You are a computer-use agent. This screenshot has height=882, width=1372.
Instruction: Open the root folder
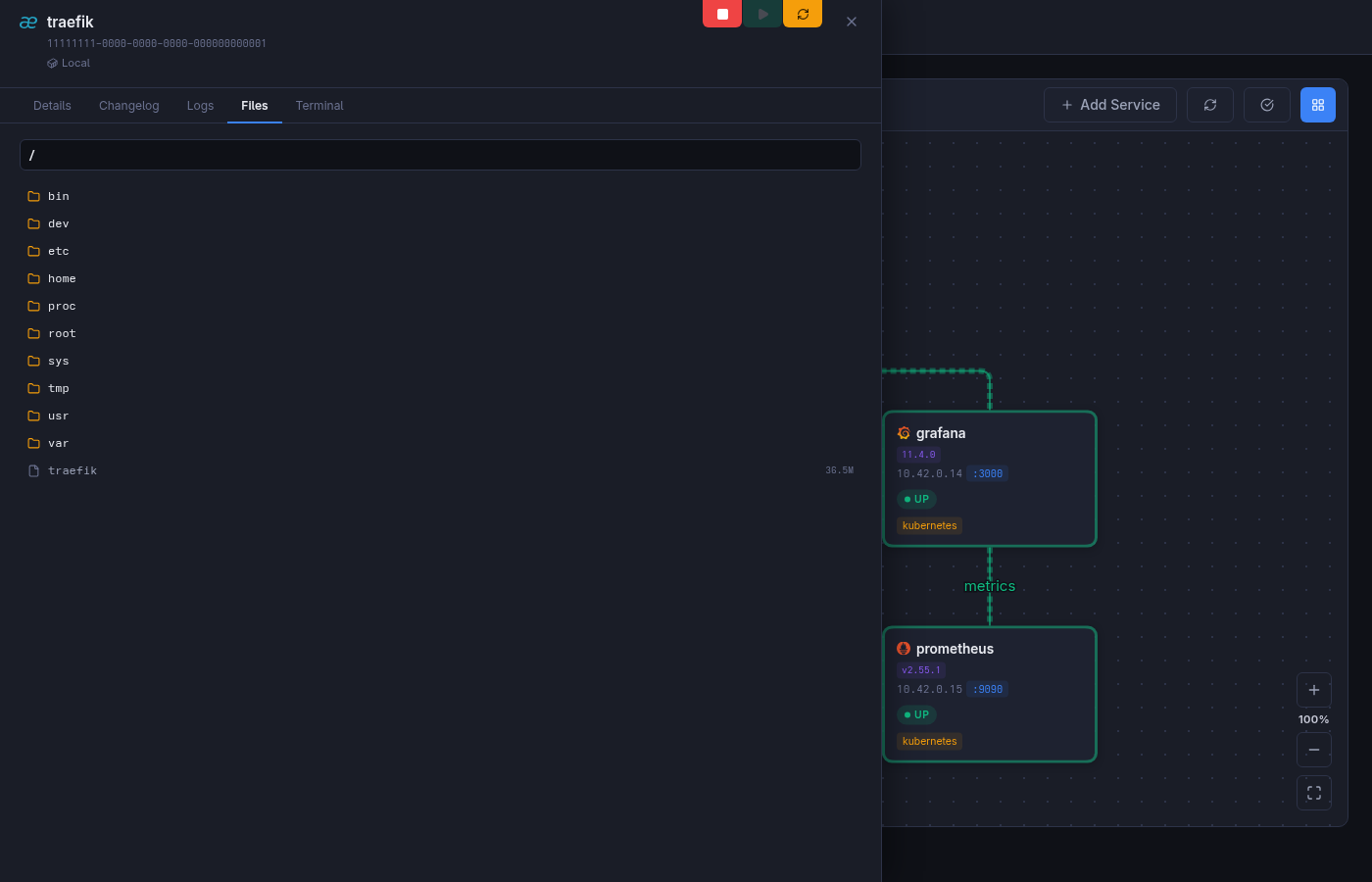pos(440,333)
